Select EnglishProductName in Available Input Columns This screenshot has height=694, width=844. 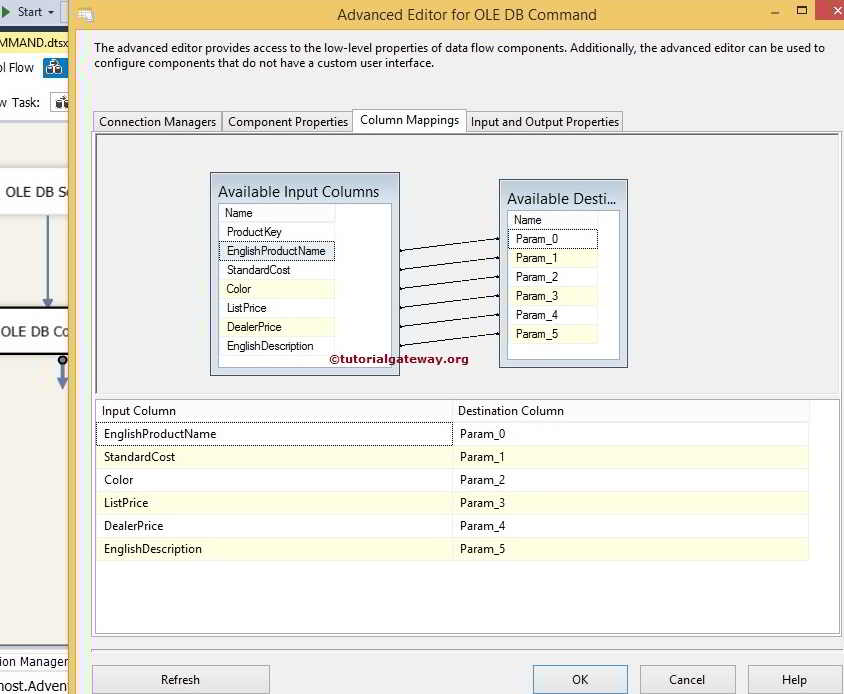coord(277,251)
